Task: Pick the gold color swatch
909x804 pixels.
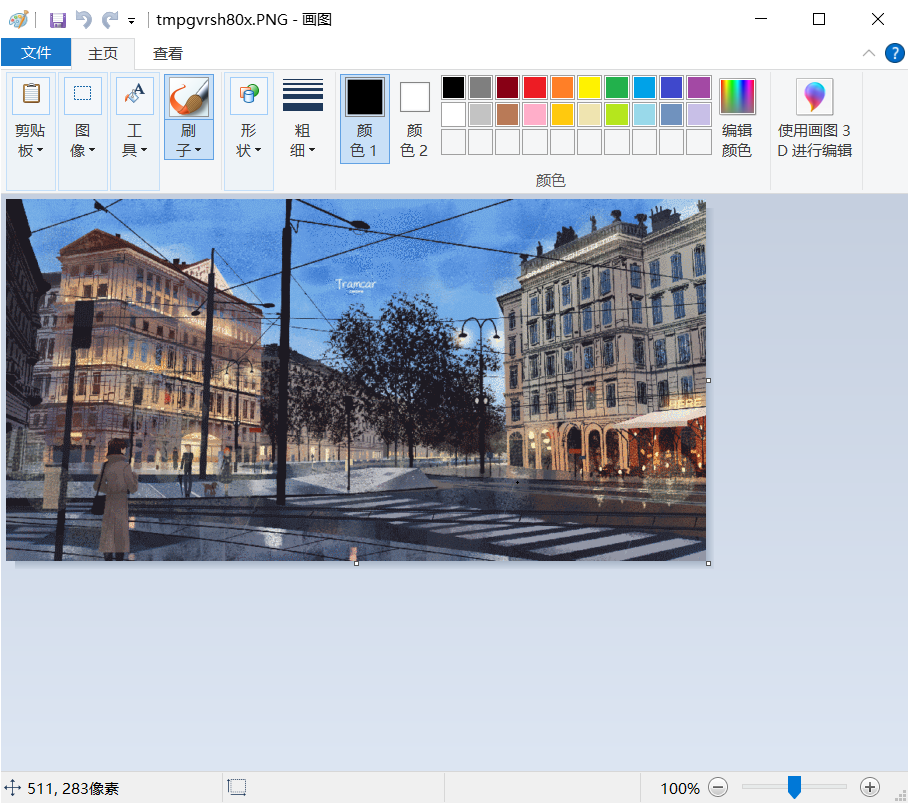Action: pos(562,115)
